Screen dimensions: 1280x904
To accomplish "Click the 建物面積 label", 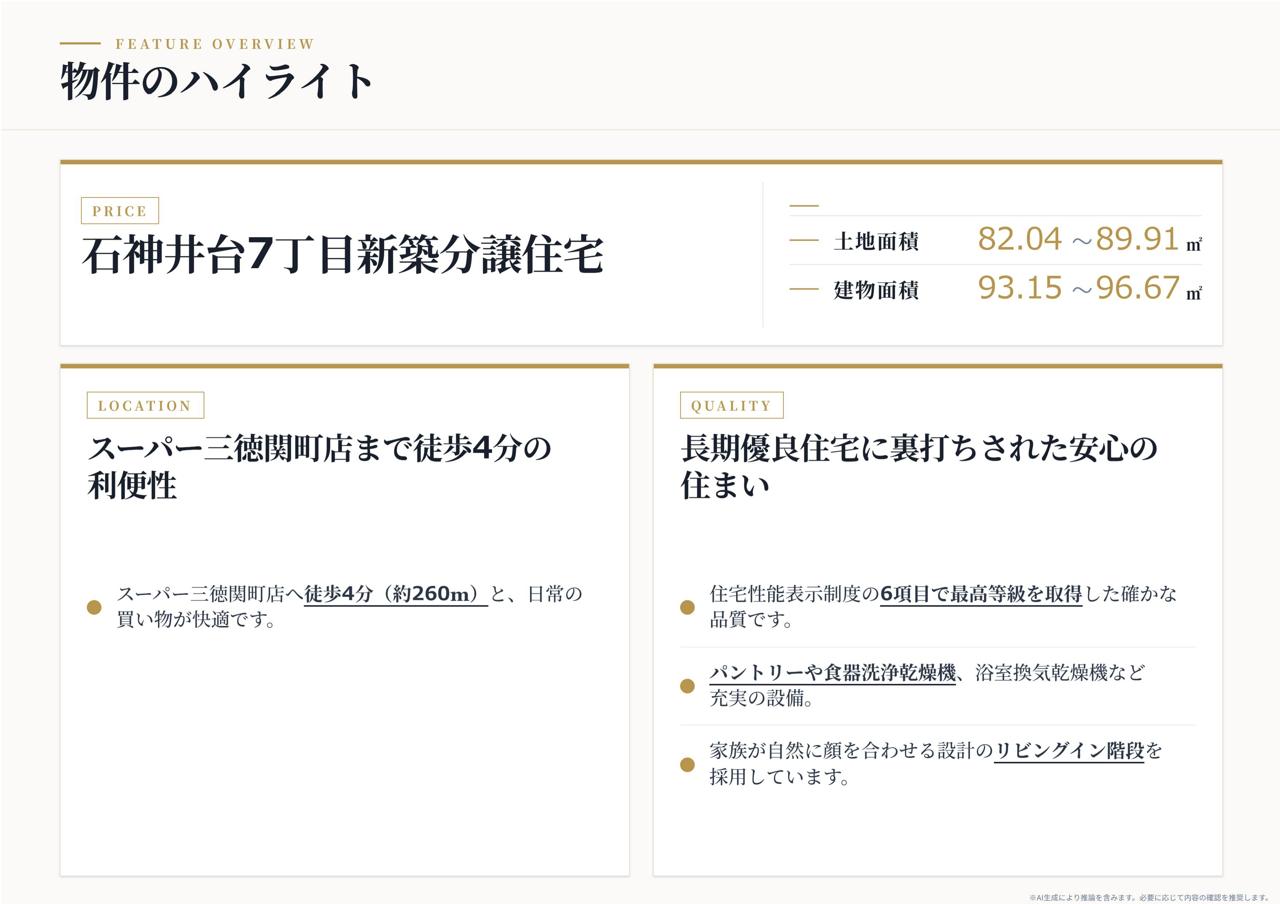I will 876,290.
